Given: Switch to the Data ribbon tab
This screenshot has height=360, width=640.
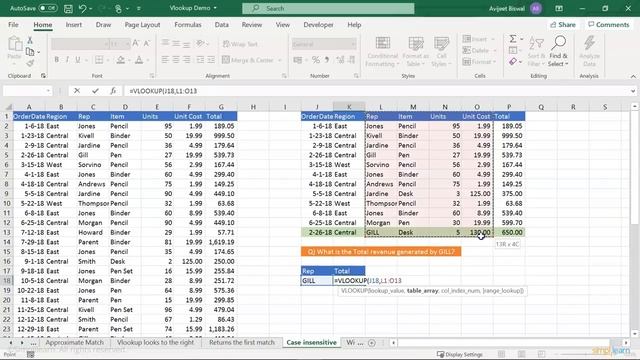Looking at the screenshot, I should pos(222,25).
